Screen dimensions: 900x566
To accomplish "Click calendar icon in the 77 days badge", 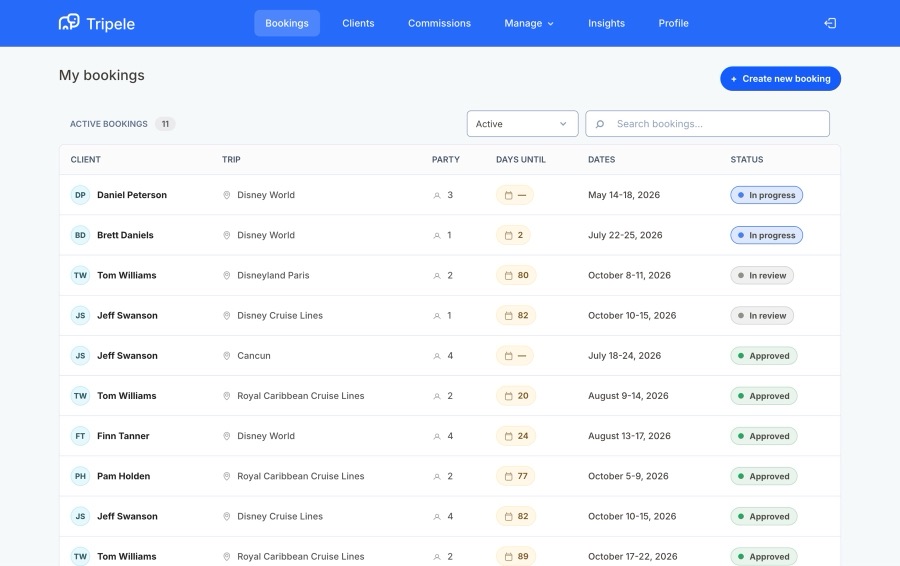I will tap(508, 476).
